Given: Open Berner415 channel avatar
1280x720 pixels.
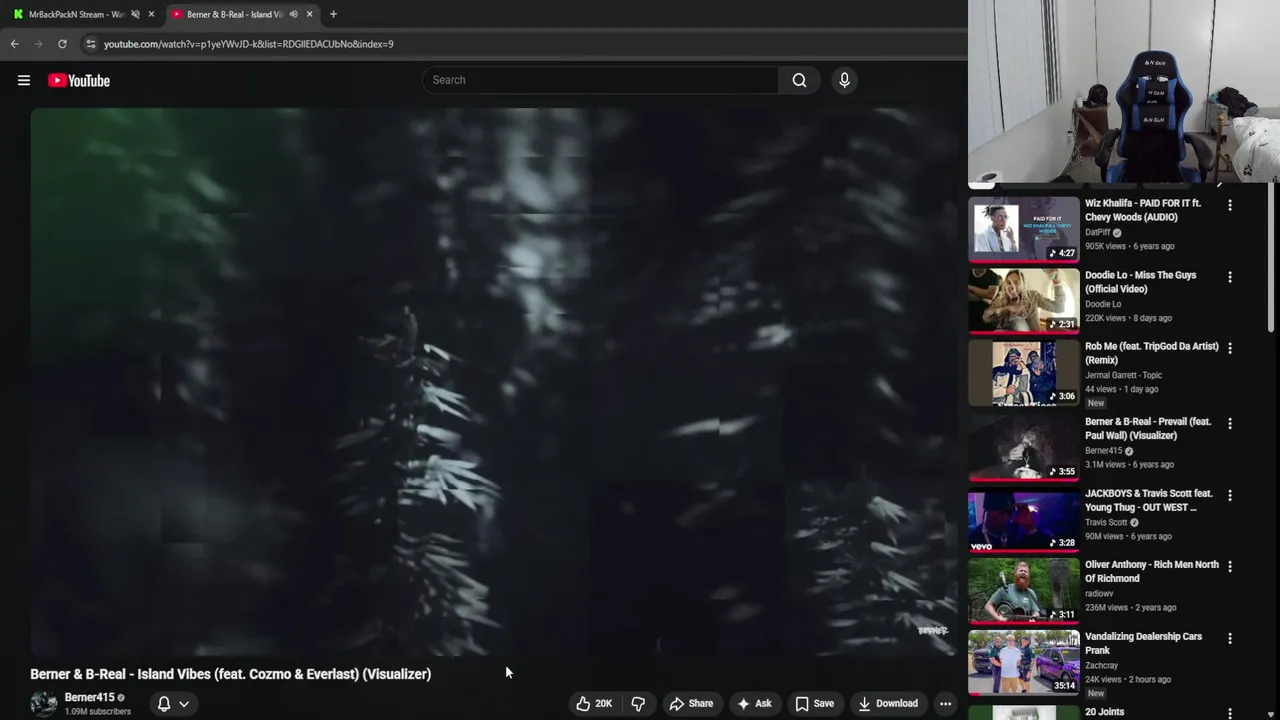Looking at the screenshot, I should 44,704.
